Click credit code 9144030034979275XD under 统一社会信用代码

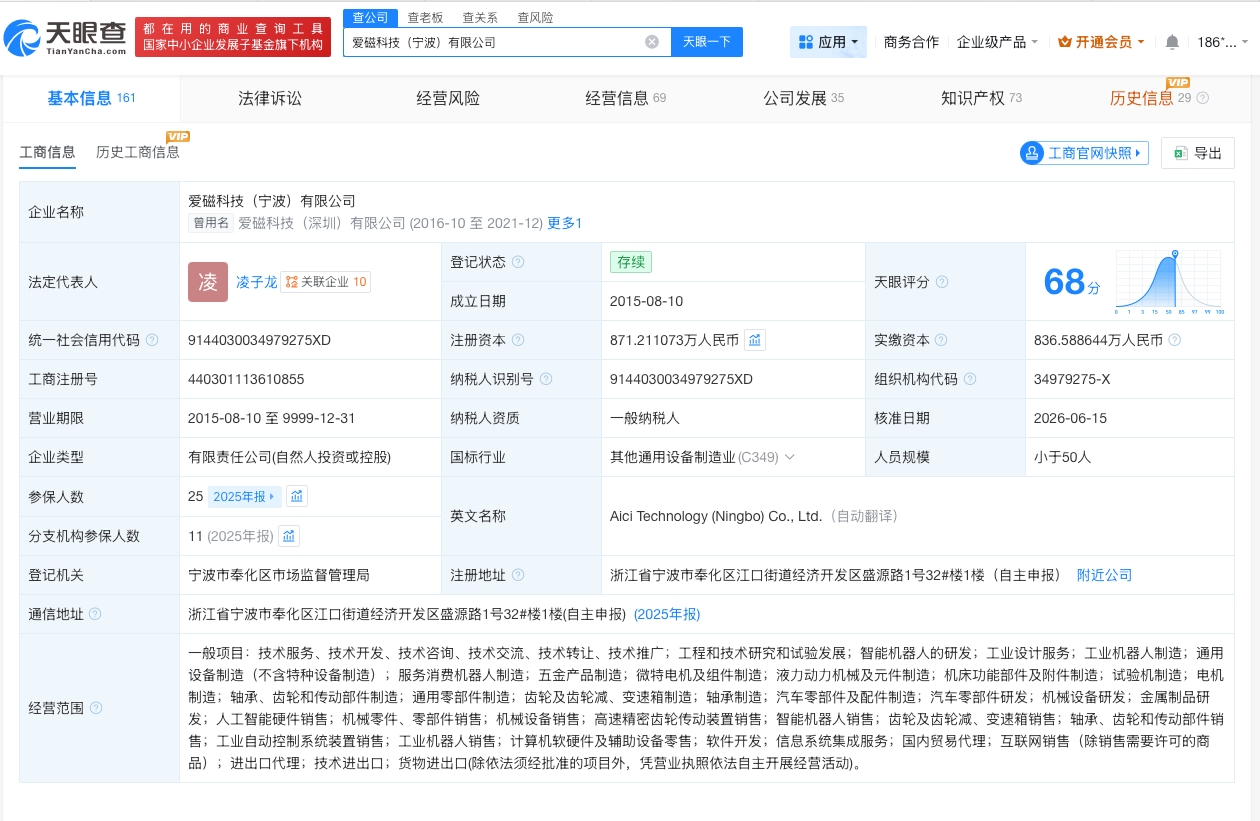259,340
